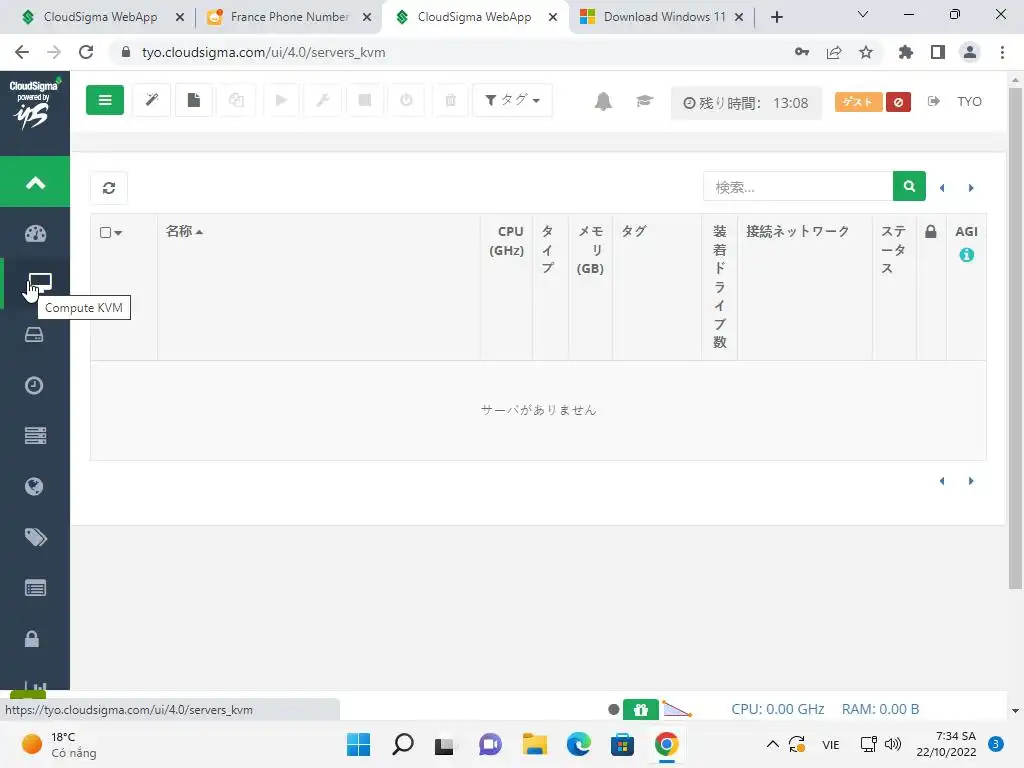Go to previous page arrow near search
The image size is (1024, 768).
tap(942, 188)
